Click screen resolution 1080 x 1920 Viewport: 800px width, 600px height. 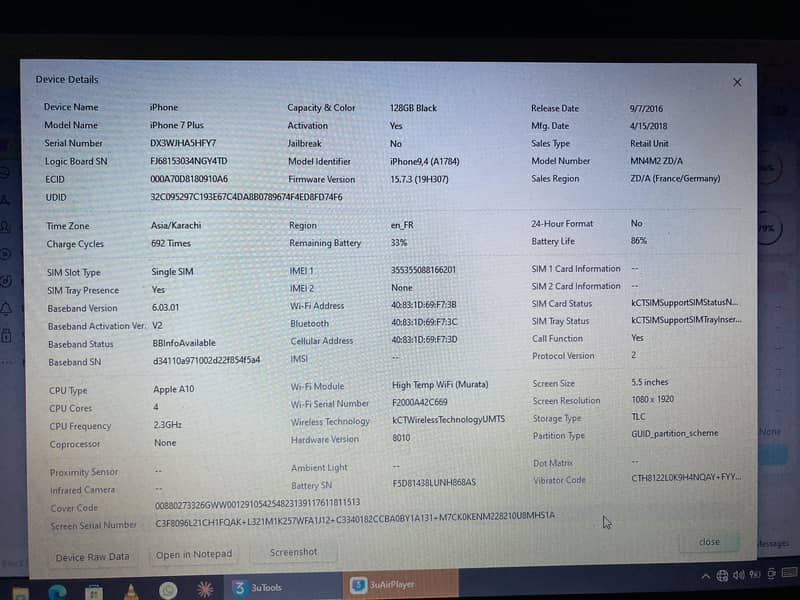point(653,399)
